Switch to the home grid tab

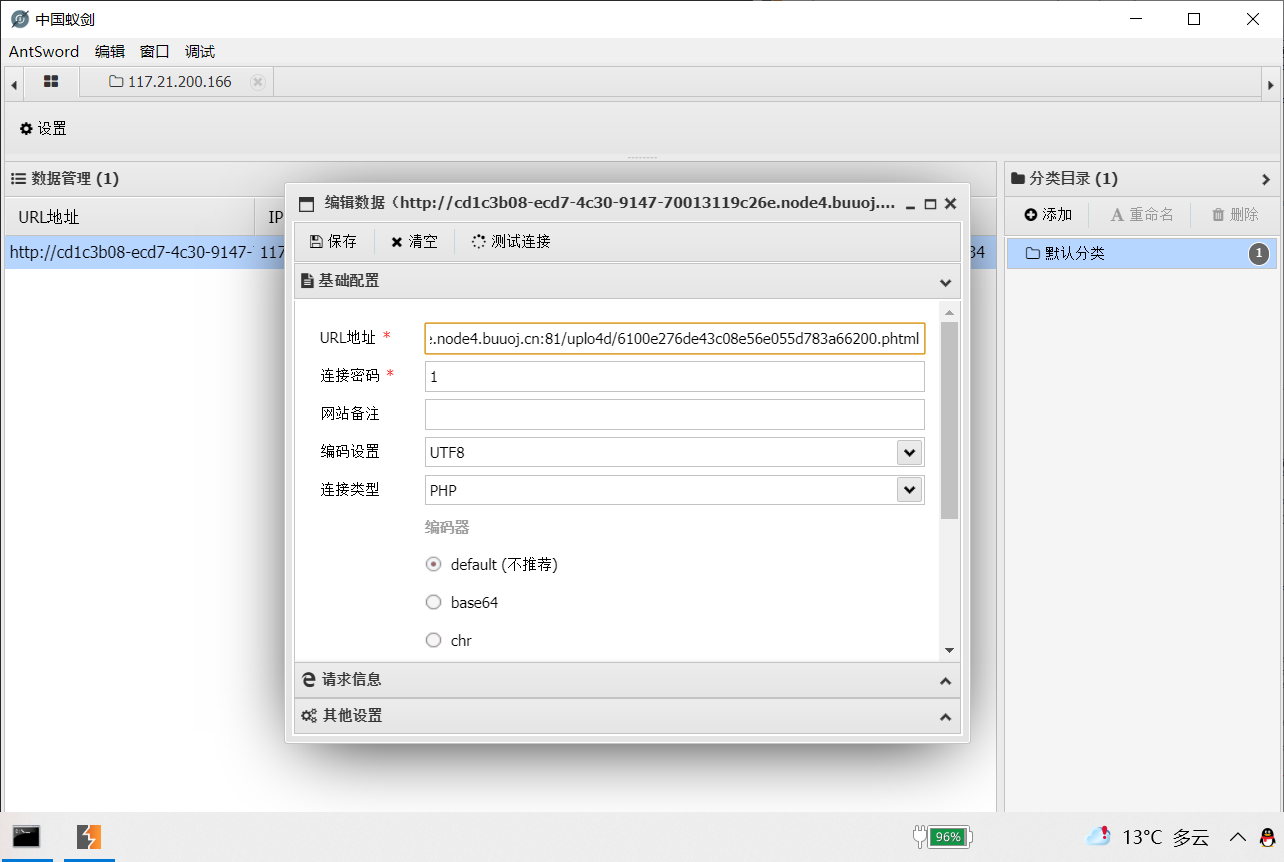(x=51, y=82)
